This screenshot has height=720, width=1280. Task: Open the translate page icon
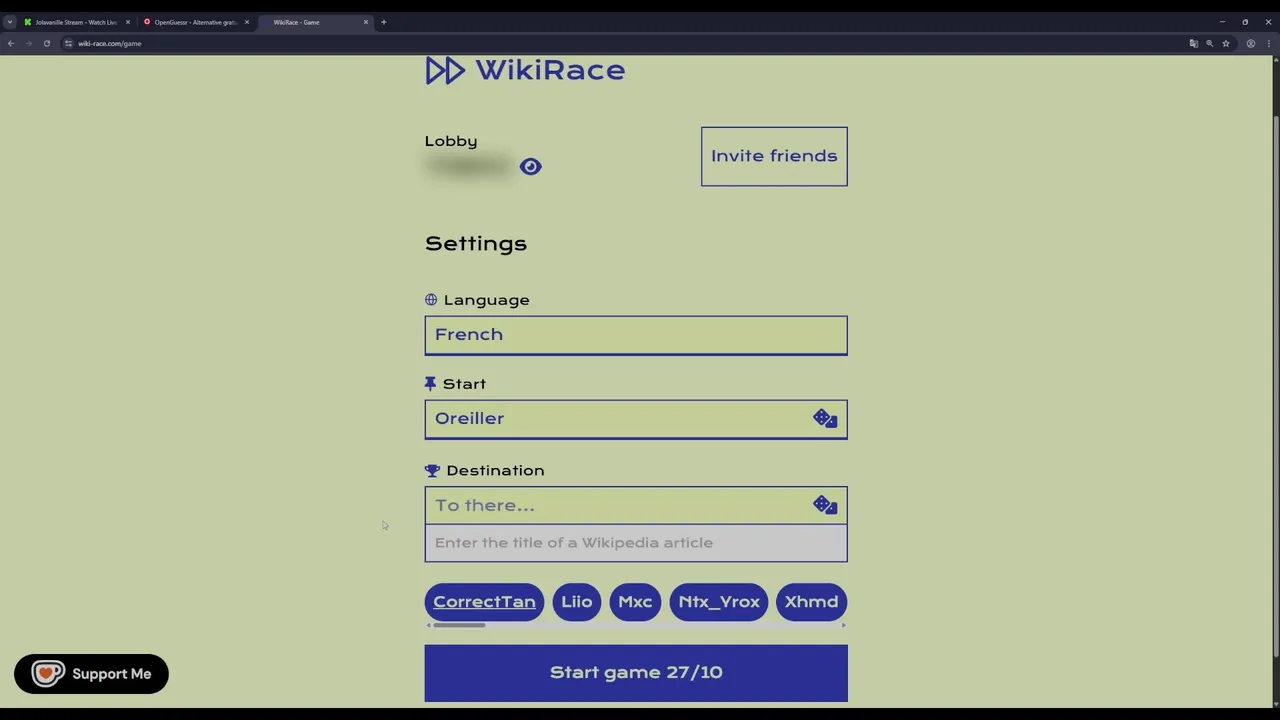(x=1193, y=44)
